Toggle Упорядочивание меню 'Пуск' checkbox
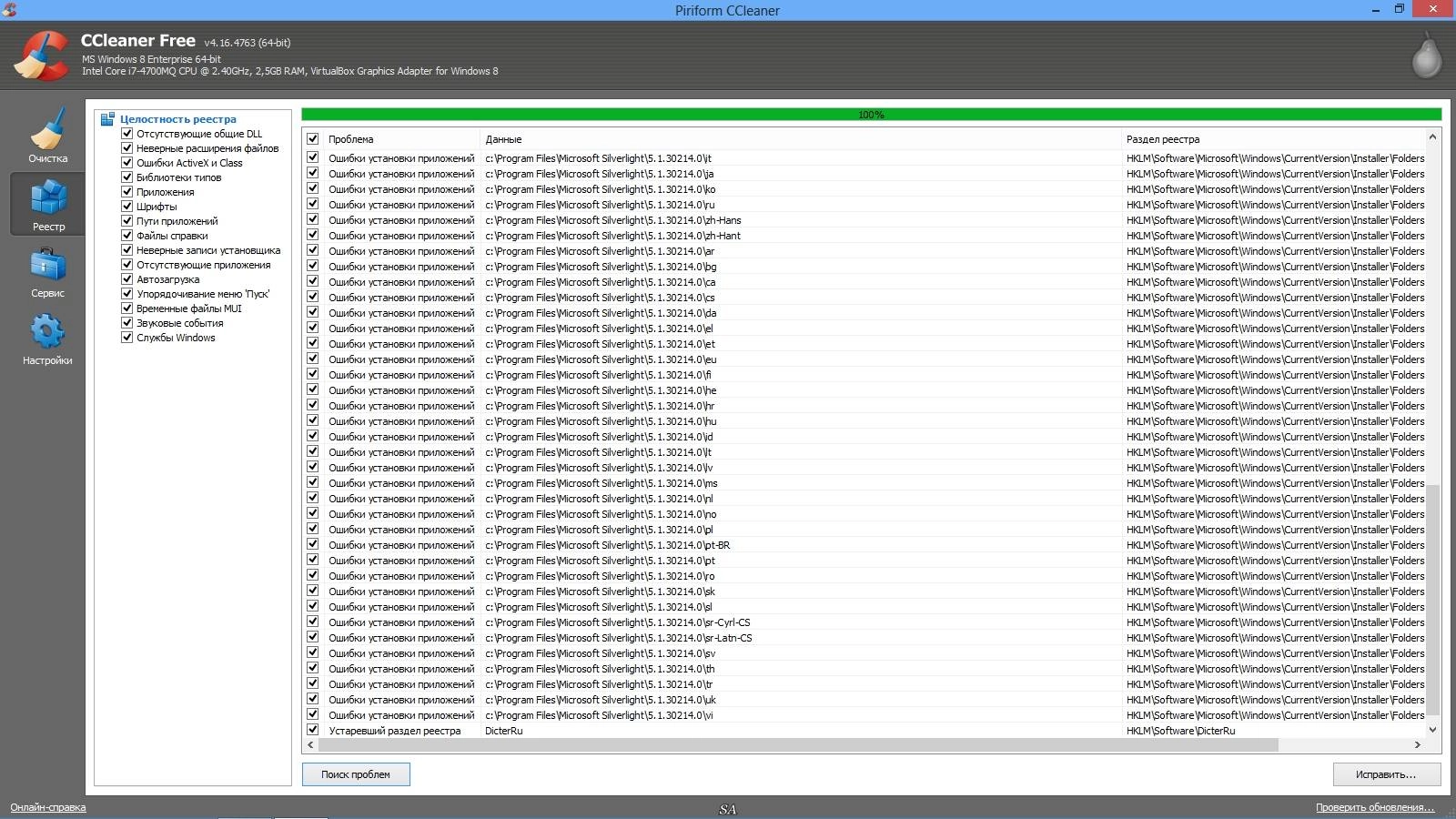Viewport: 1456px width, 819px height. pyautogui.click(x=127, y=294)
